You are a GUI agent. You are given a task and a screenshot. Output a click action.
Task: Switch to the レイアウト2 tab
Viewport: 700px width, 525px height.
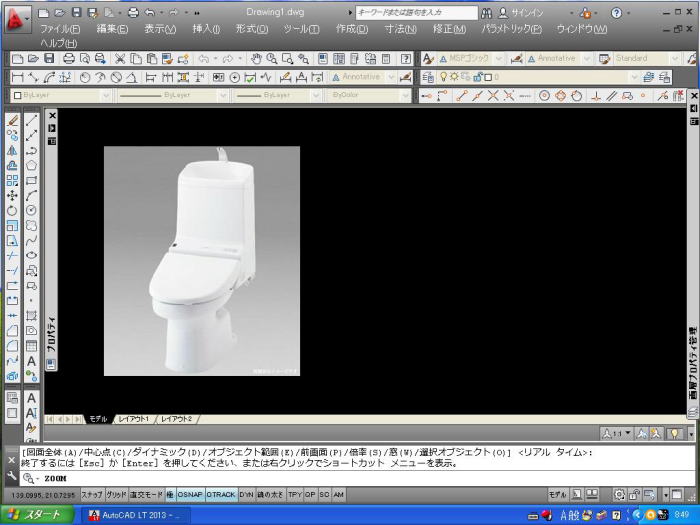(x=176, y=419)
